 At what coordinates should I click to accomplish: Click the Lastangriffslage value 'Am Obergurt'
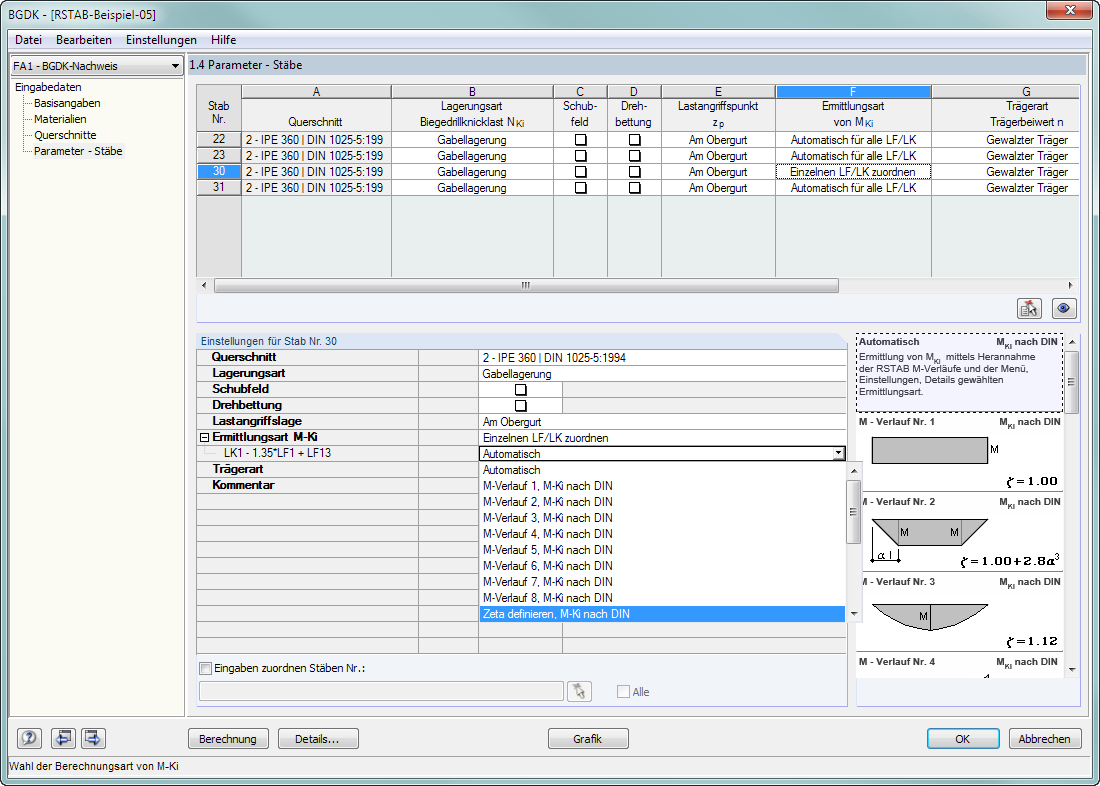[x=662, y=422]
